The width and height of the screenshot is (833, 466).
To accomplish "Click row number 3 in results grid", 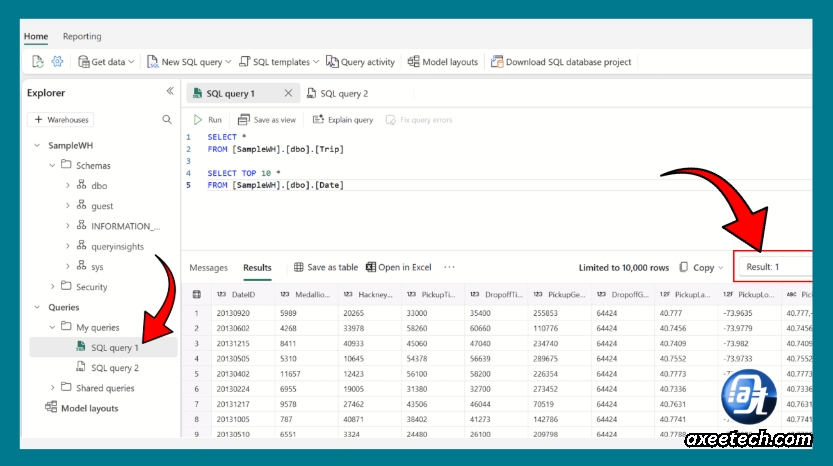I will pos(197,343).
